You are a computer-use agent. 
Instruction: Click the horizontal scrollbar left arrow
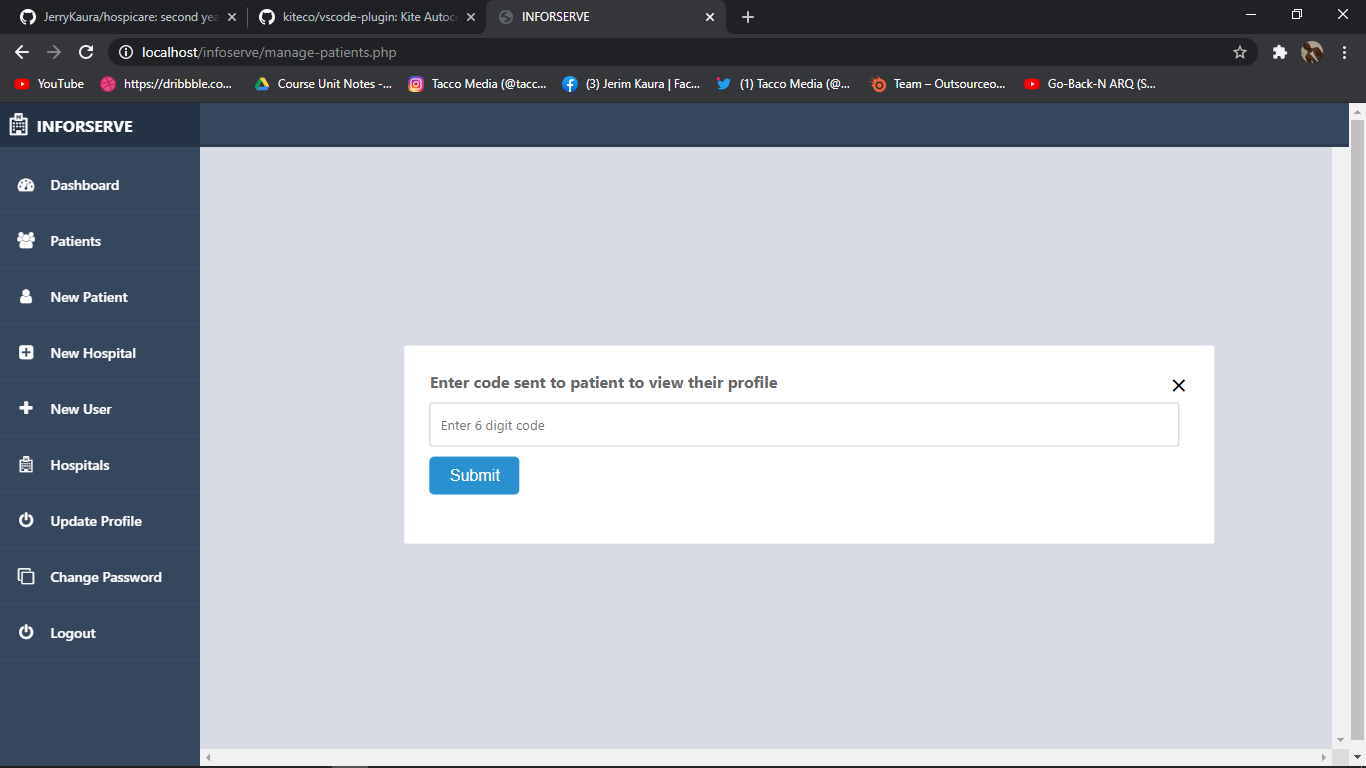point(208,758)
